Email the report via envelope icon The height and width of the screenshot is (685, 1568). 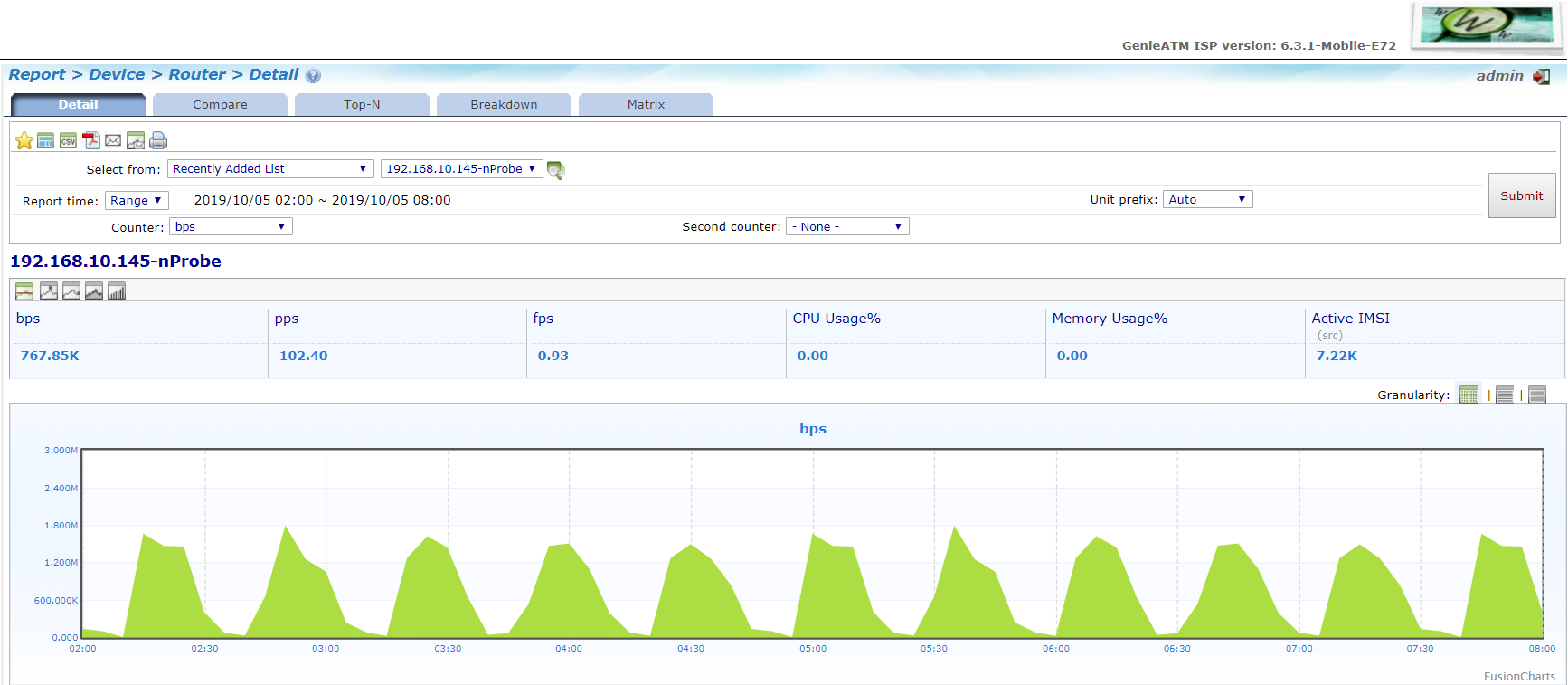click(x=113, y=140)
